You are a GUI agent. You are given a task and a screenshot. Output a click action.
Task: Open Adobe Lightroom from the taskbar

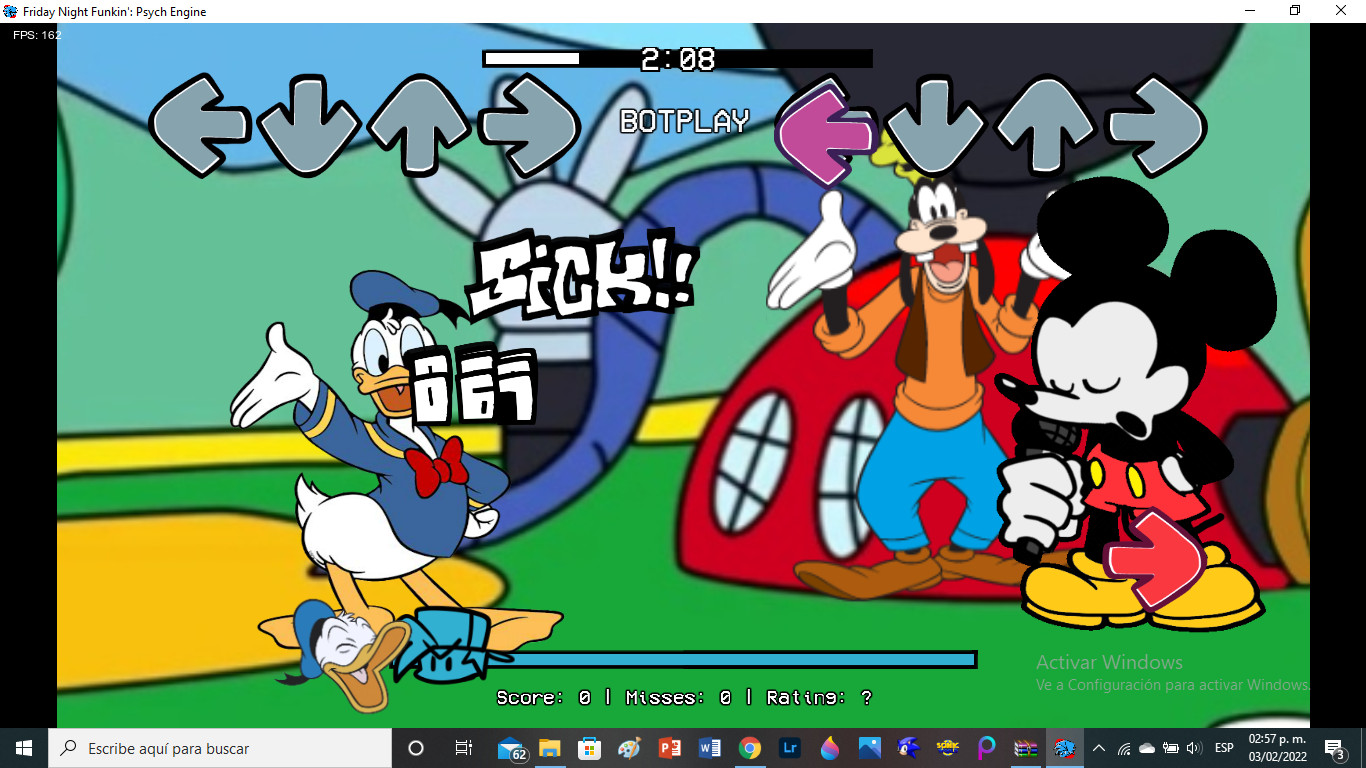coord(790,747)
